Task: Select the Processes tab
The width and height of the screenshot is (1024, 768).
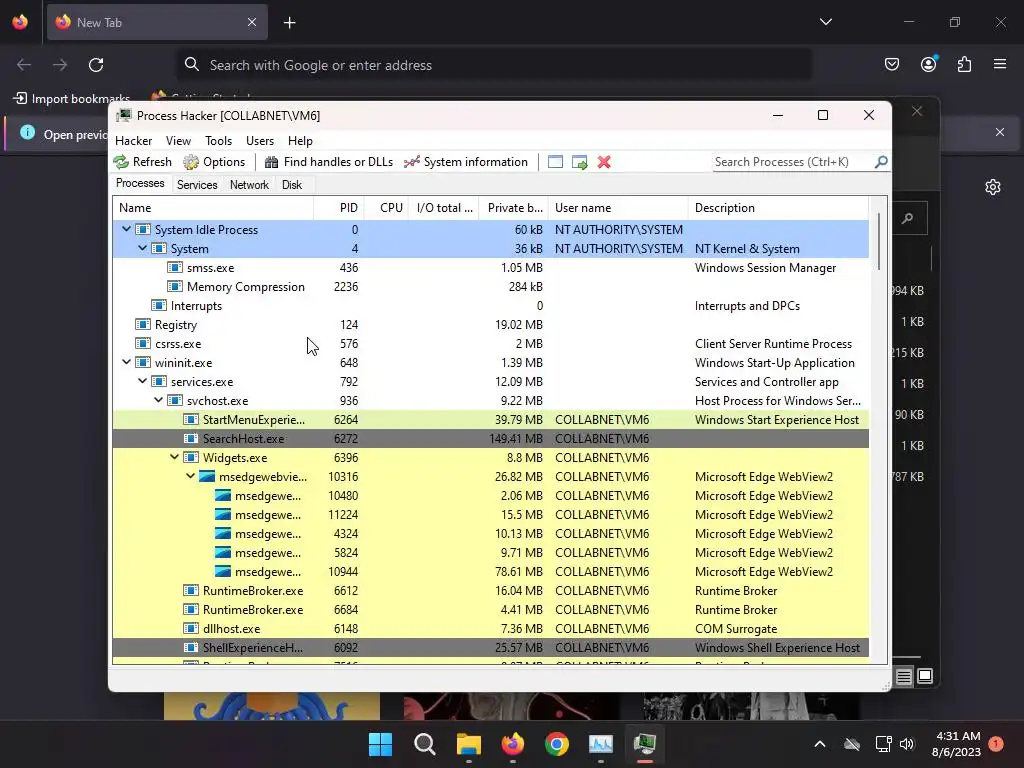Action: click(x=140, y=184)
